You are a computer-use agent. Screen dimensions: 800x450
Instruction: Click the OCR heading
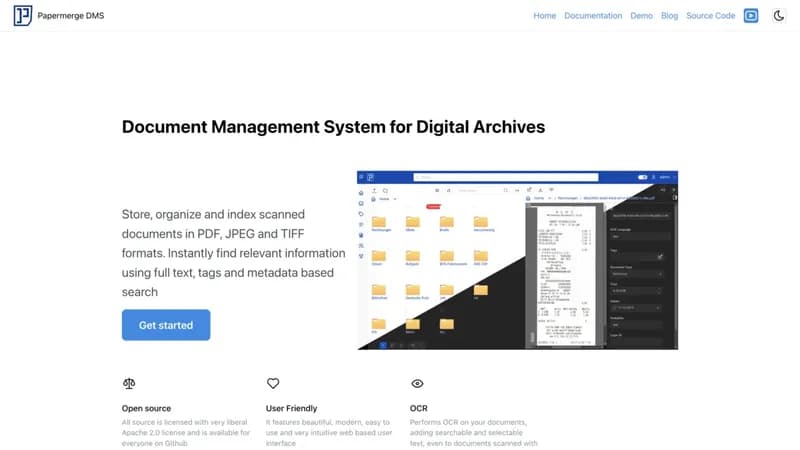(x=419, y=408)
